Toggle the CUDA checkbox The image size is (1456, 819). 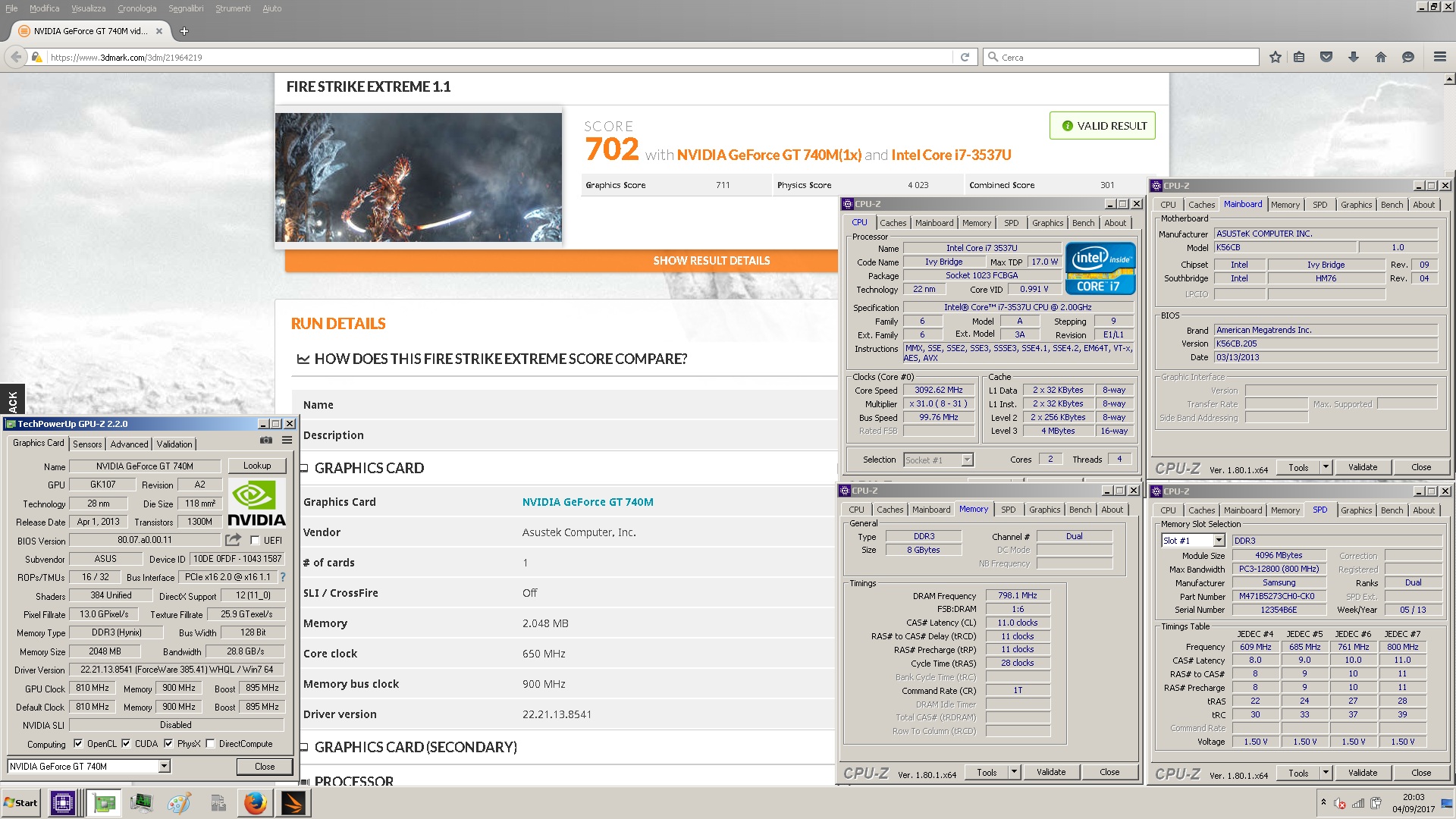126,744
